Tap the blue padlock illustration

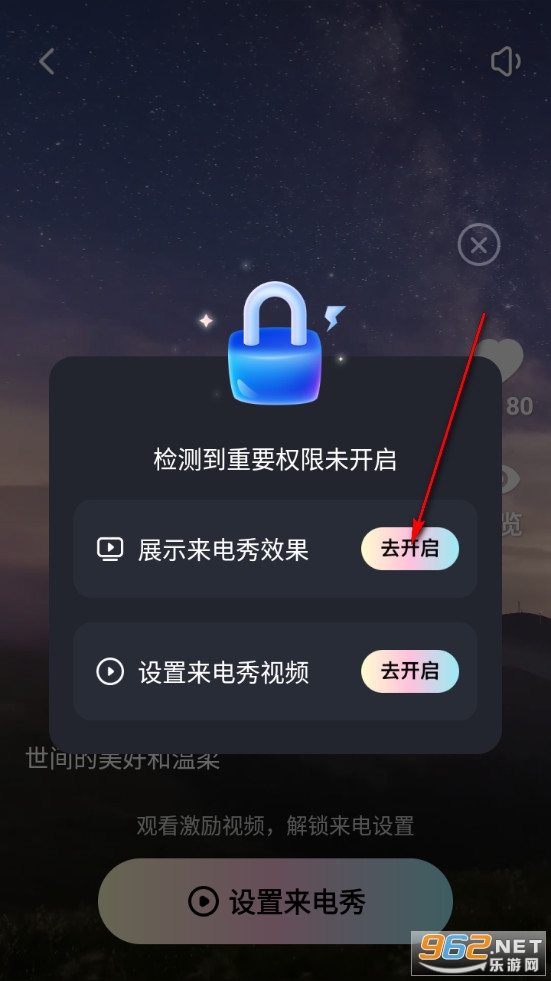click(275, 343)
